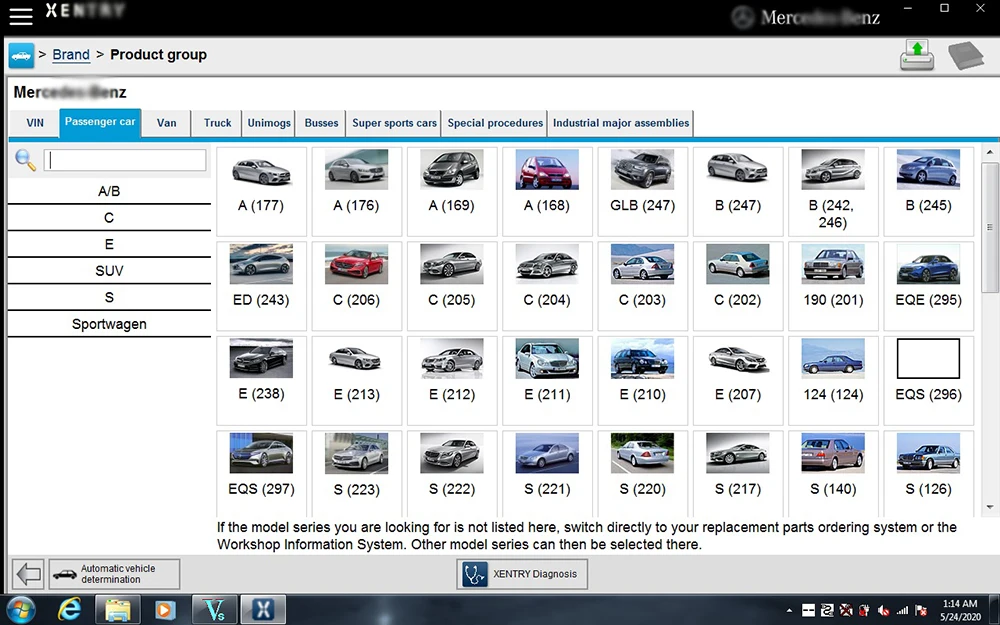The image size is (1000, 625).
Task: Select the E (238) model series
Action: (261, 380)
